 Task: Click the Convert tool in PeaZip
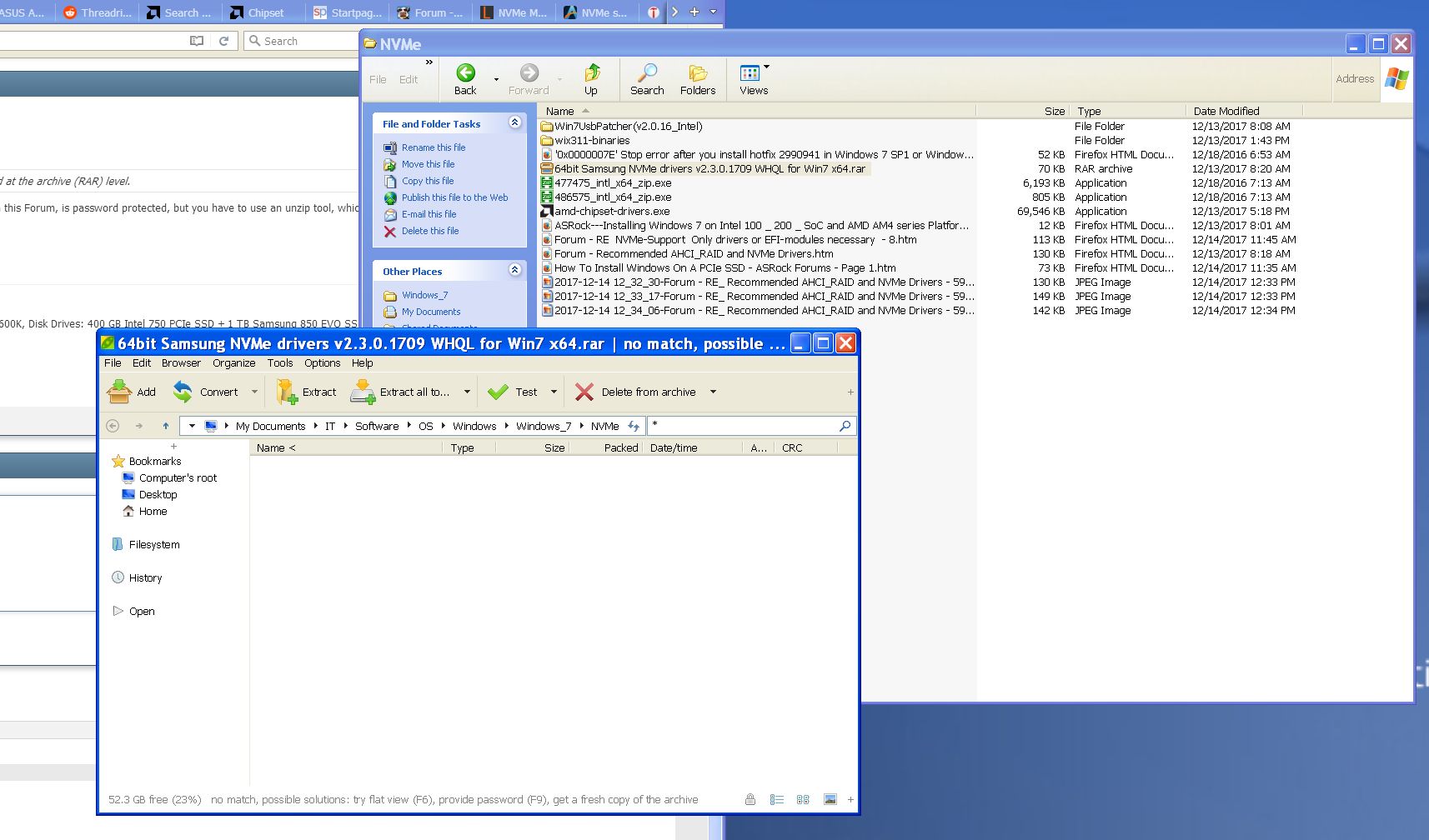coord(205,392)
